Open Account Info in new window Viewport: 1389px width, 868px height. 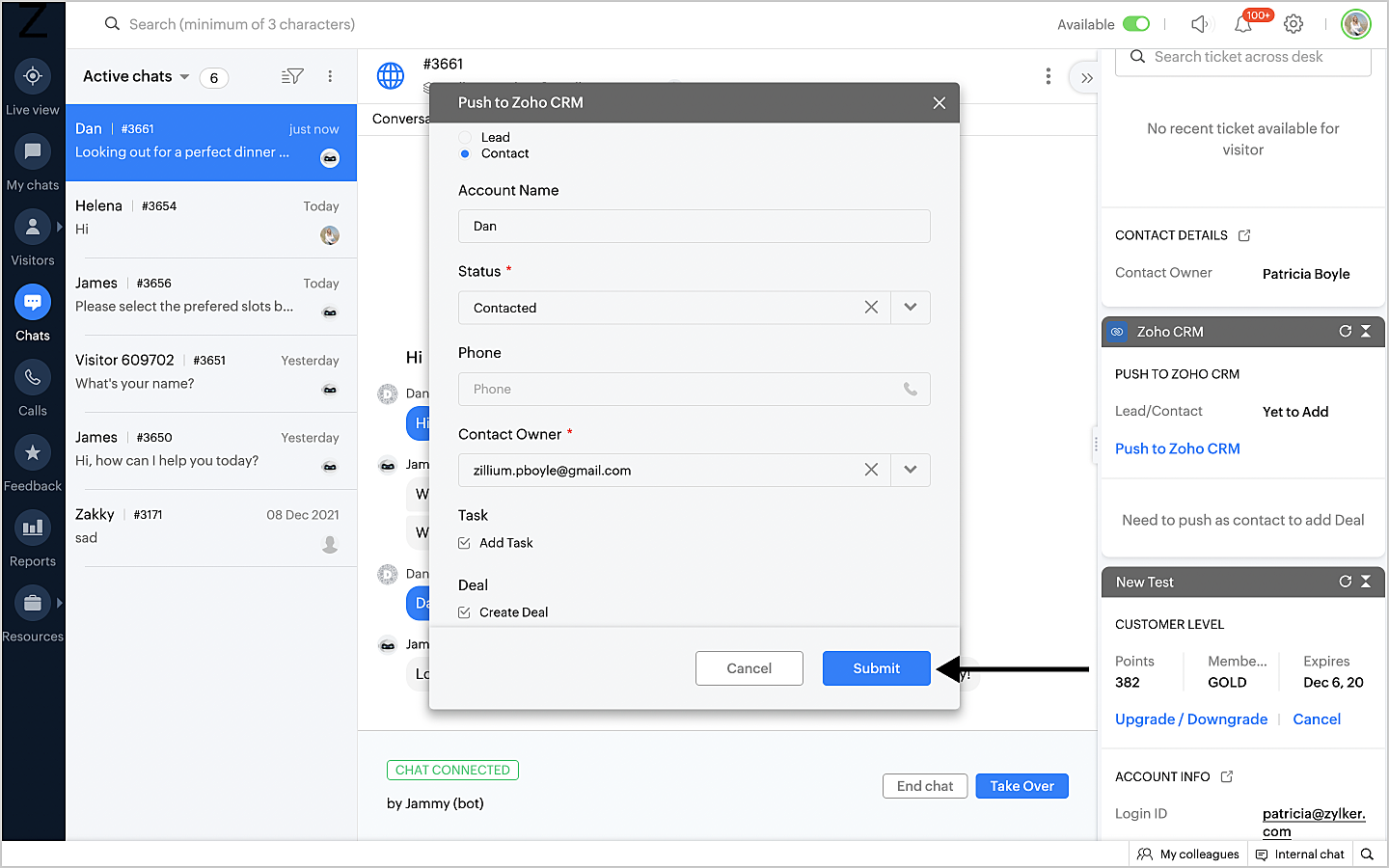tap(1227, 776)
